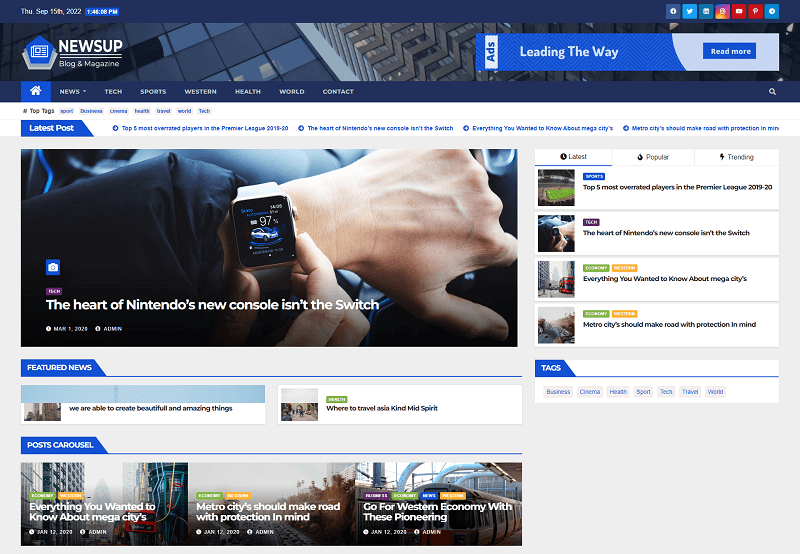Expand the News menu dropdown
The height and width of the screenshot is (554, 800).
click(72, 92)
